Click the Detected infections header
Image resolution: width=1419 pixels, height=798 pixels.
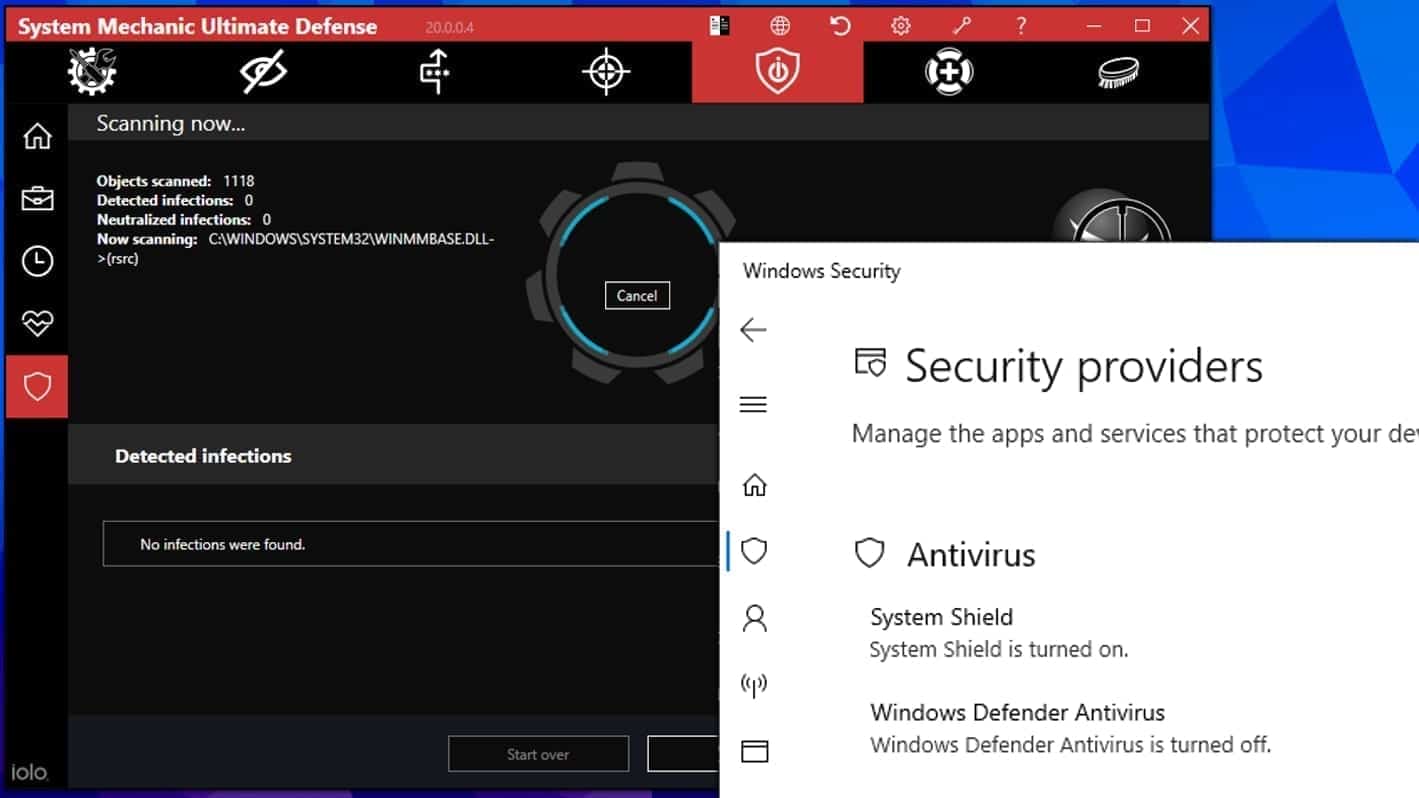click(203, 456)
